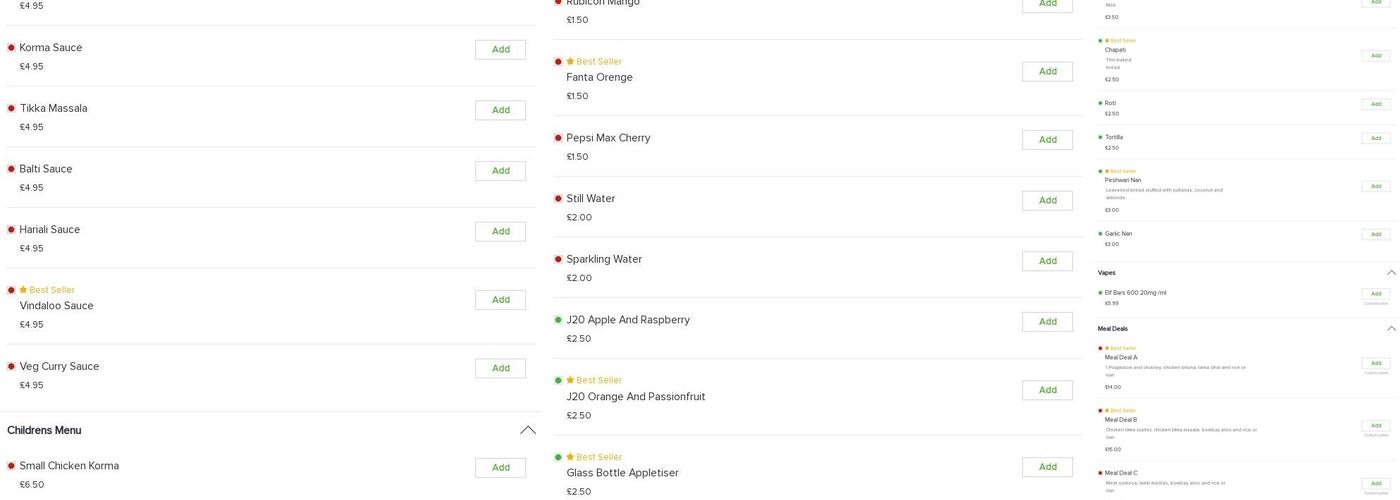
Task: Add Sparkling Water to the order
Action: [x=1047, y=261]
